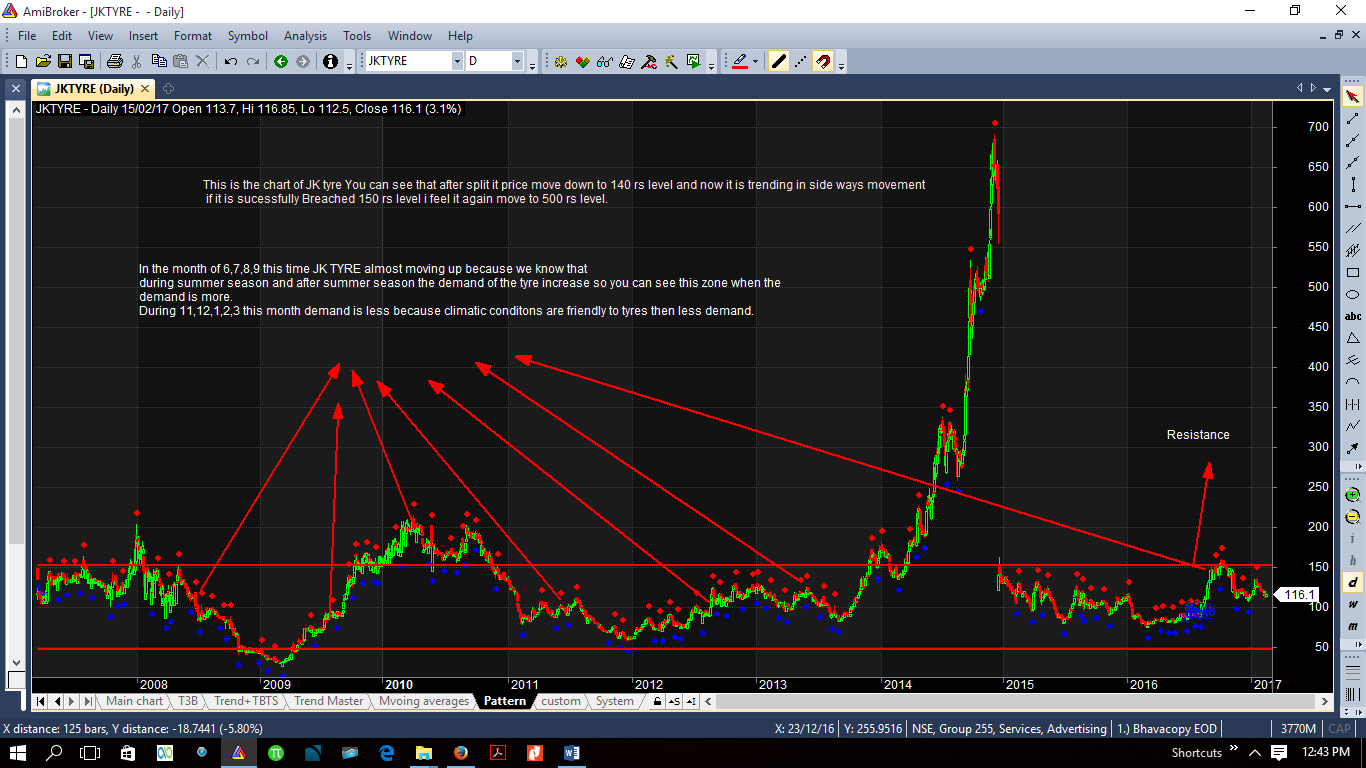The width and height of the screenshot is (1366, 768).
Task: Click the yellow Zoom Out icon
Action: click(1352, 516)
